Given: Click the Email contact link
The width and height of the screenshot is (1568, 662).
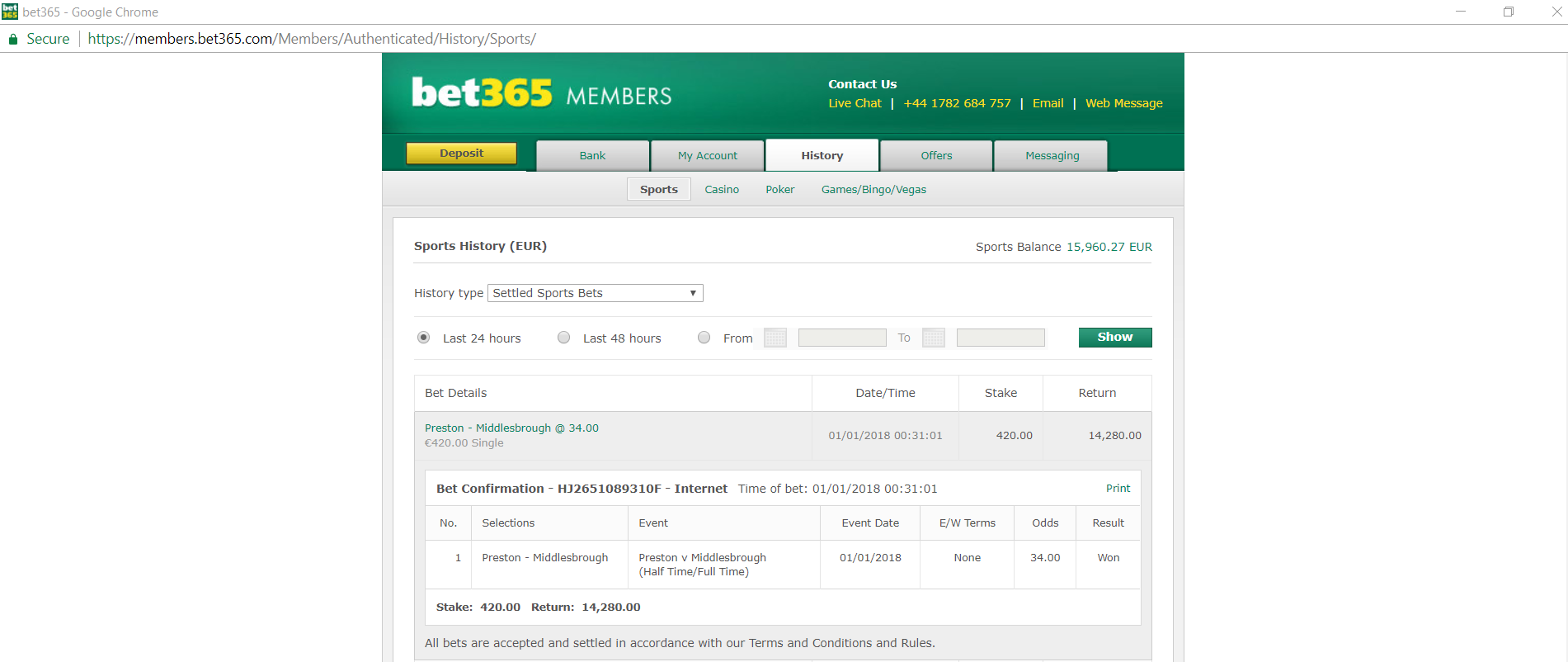Looking at the screenshot, I should coord(1048,103).
